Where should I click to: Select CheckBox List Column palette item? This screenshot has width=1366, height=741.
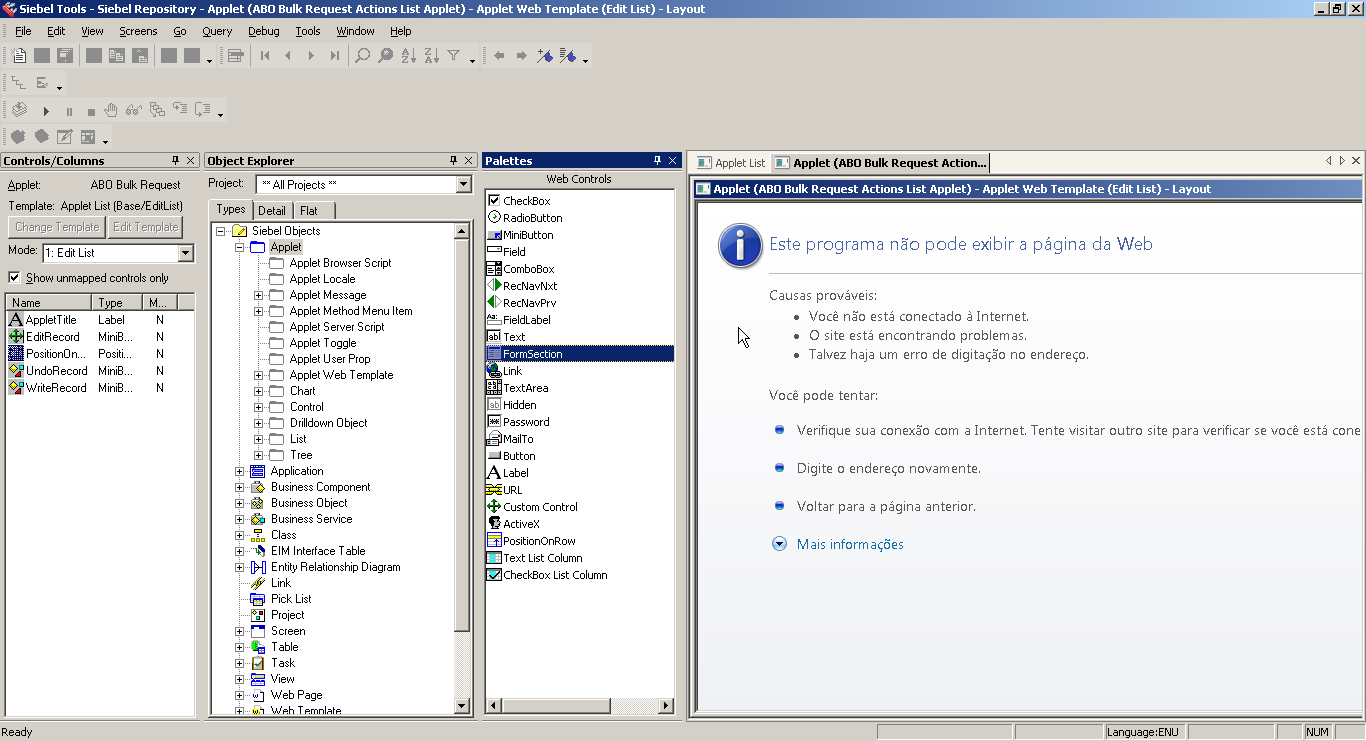[555, 575]
